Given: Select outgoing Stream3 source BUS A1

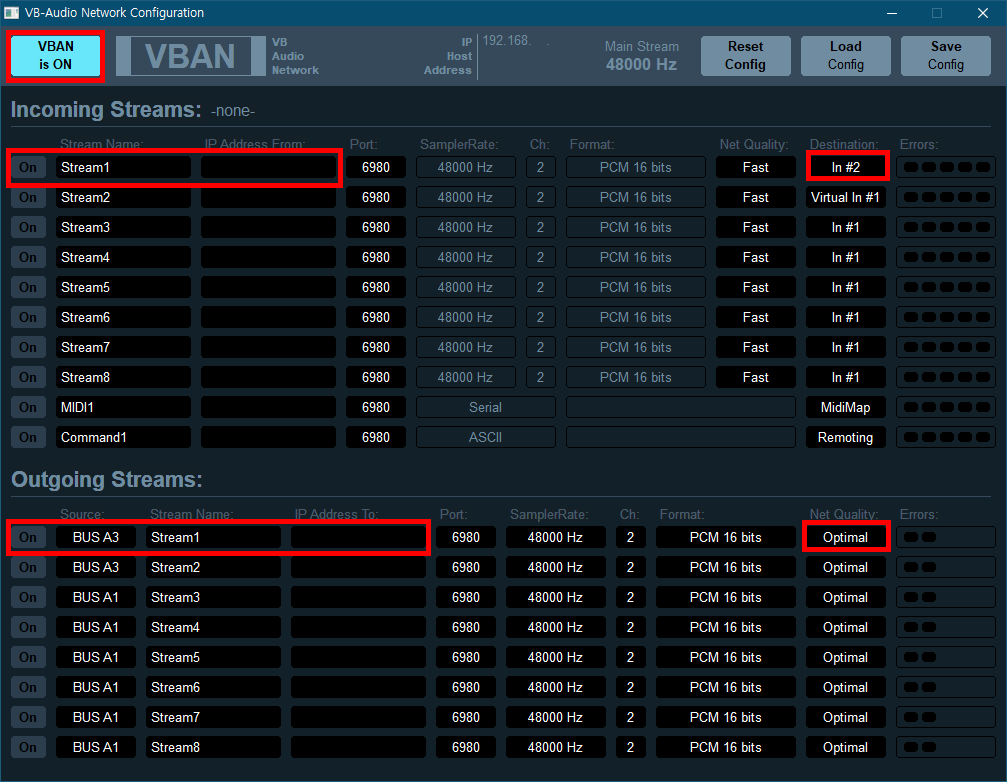Looking at the screenshot, I should (96, 597).
